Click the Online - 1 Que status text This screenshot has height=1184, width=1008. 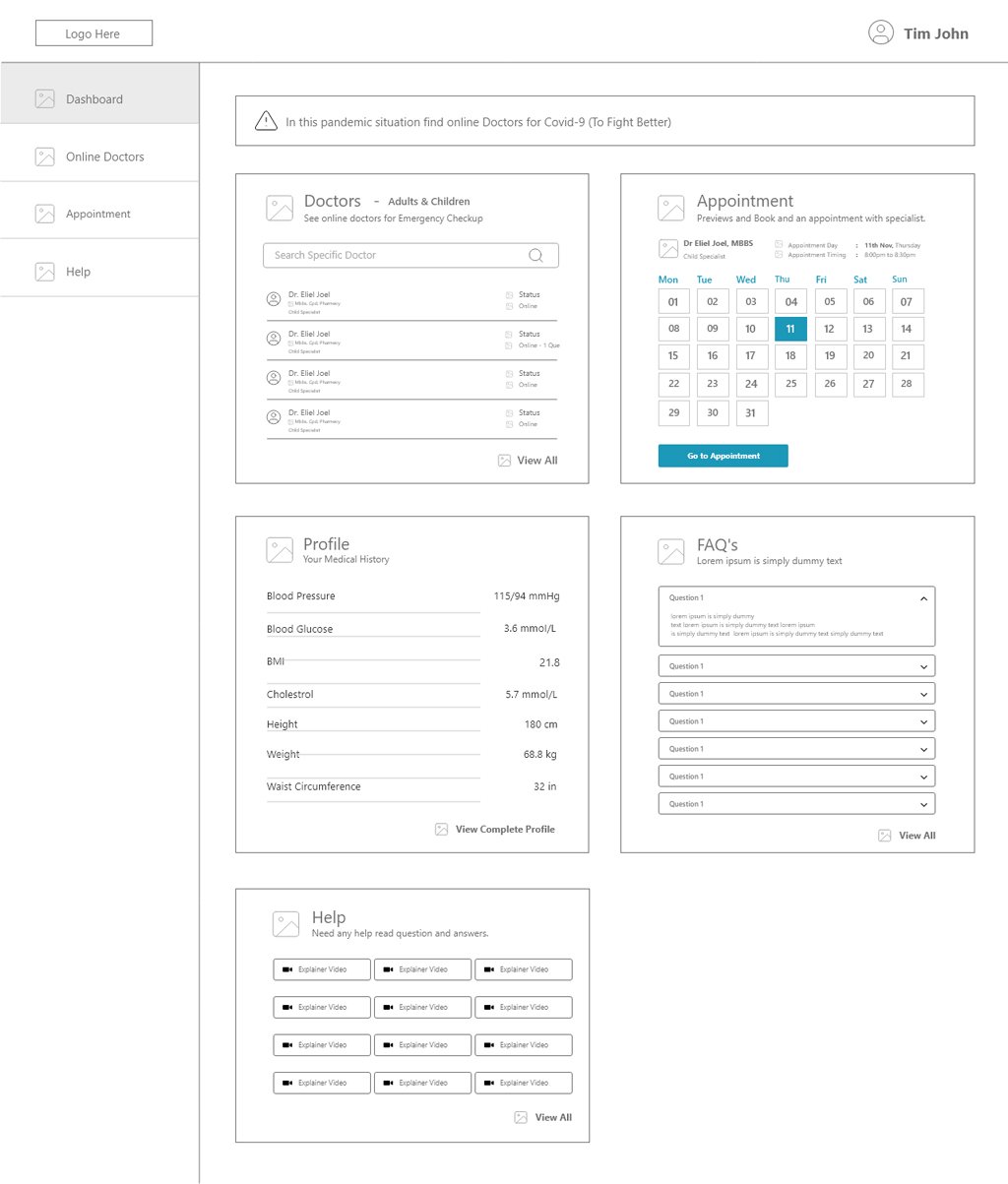click(539, 345)
